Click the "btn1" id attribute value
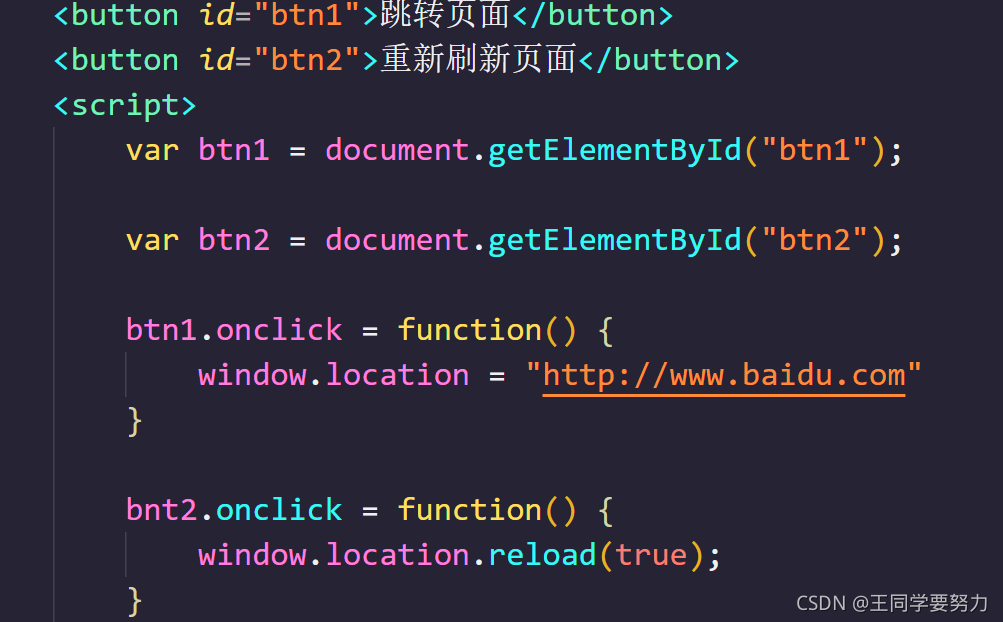The image size is (1003, 622). [x=306, y=15]
